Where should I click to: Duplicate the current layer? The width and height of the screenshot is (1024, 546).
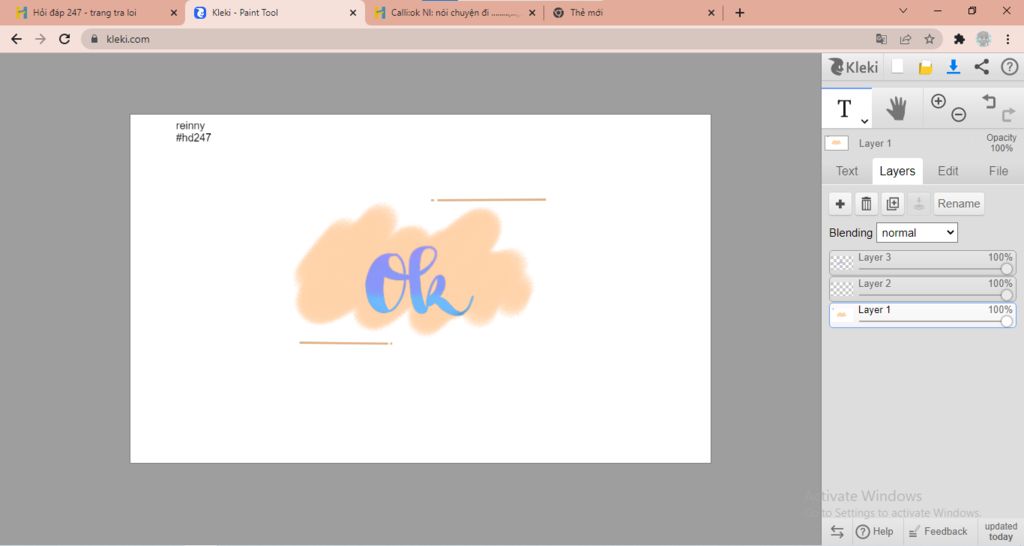coord(892,204)
